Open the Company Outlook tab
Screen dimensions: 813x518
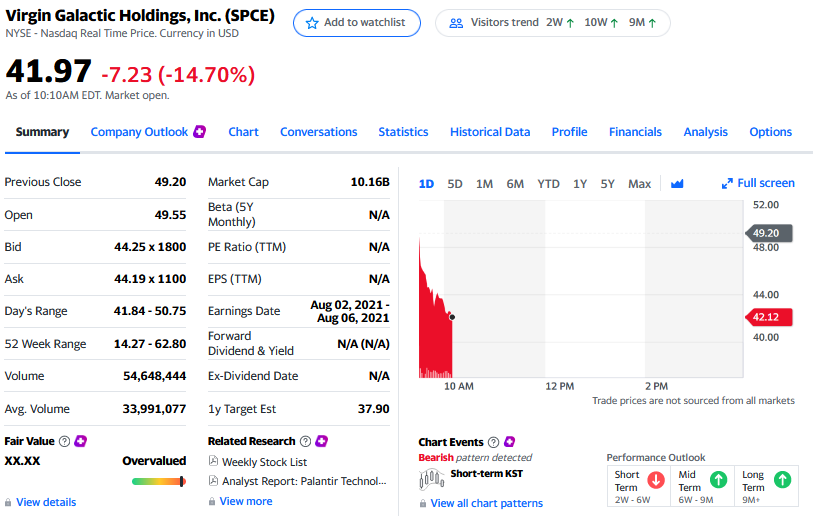(x=139, y=132)
